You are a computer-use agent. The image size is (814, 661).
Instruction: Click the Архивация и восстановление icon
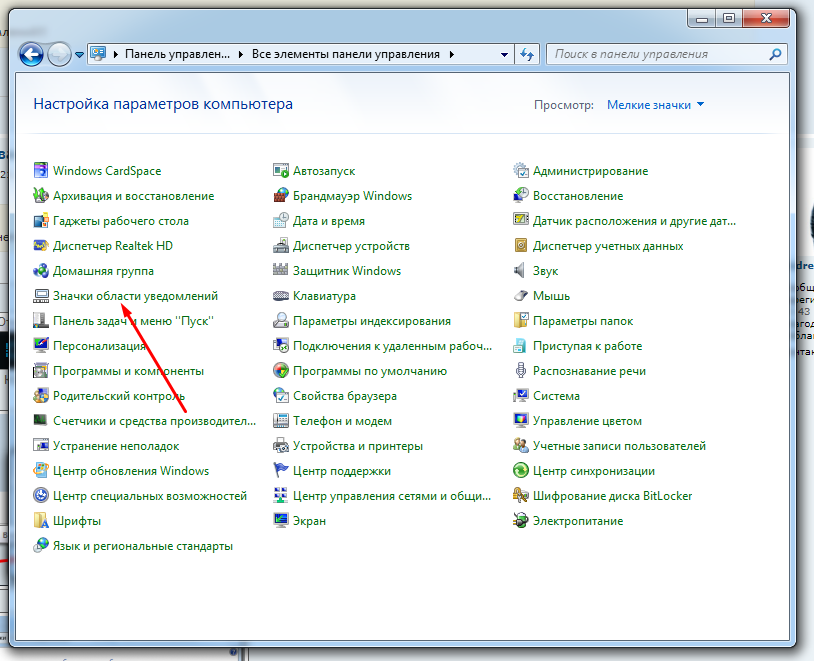pyautogui.click(x=40, y=195)
